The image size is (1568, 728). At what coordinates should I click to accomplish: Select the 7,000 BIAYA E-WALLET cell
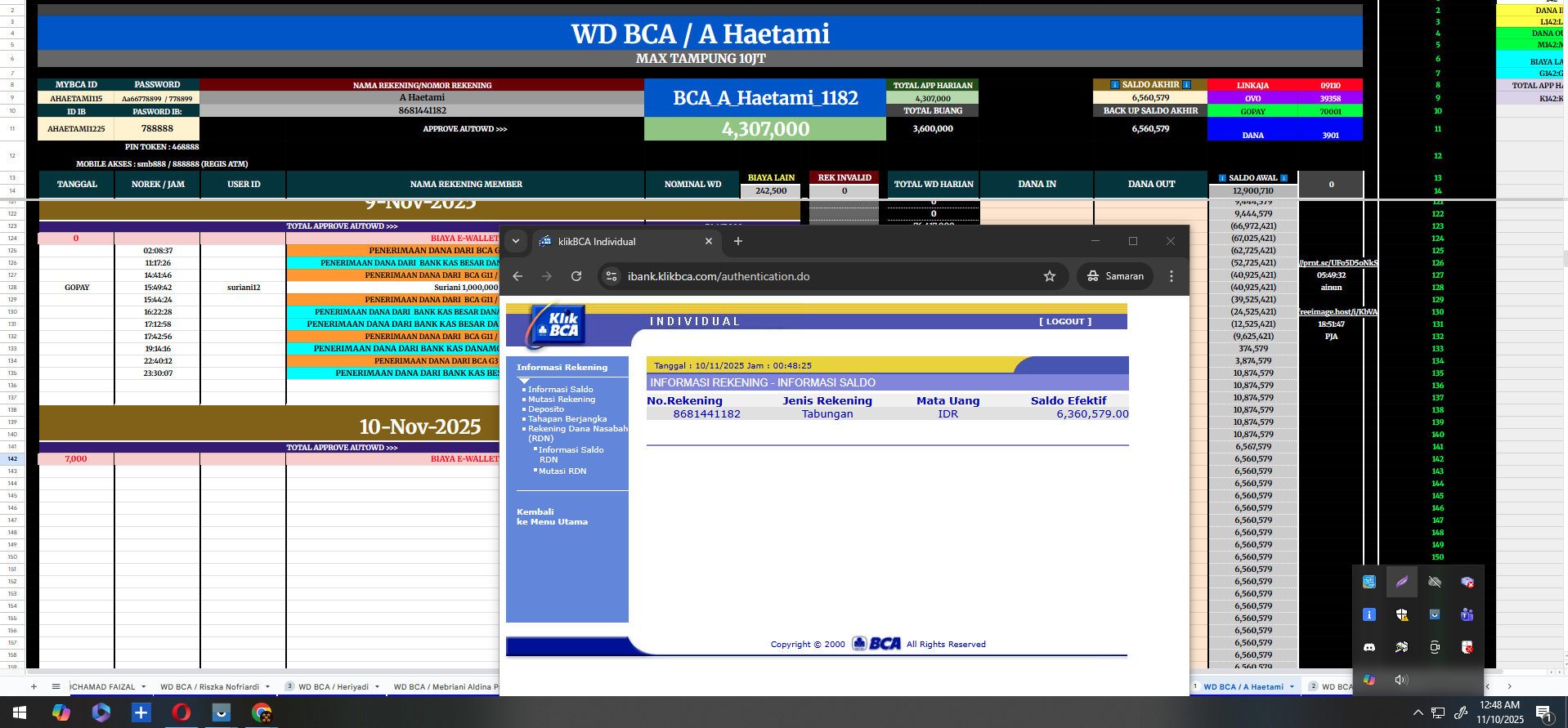pyautogui.click(x=76, y=459)
